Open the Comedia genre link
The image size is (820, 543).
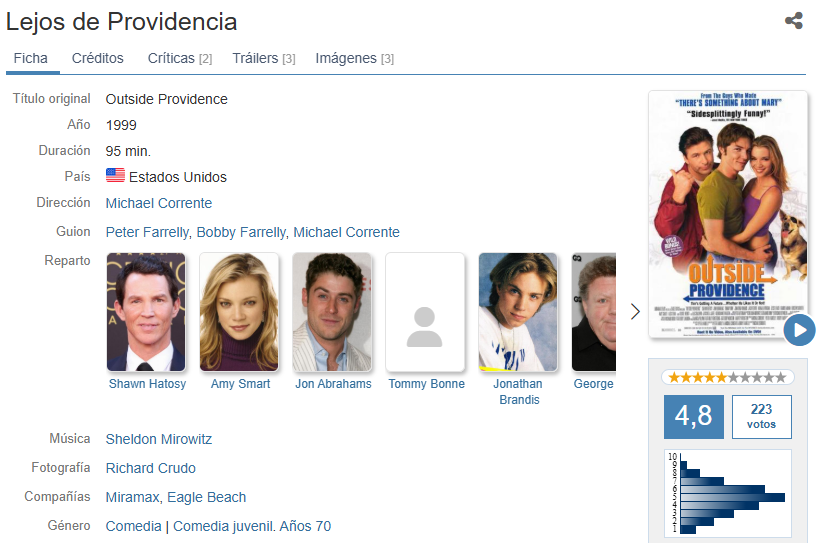click(x=133, y=526)
